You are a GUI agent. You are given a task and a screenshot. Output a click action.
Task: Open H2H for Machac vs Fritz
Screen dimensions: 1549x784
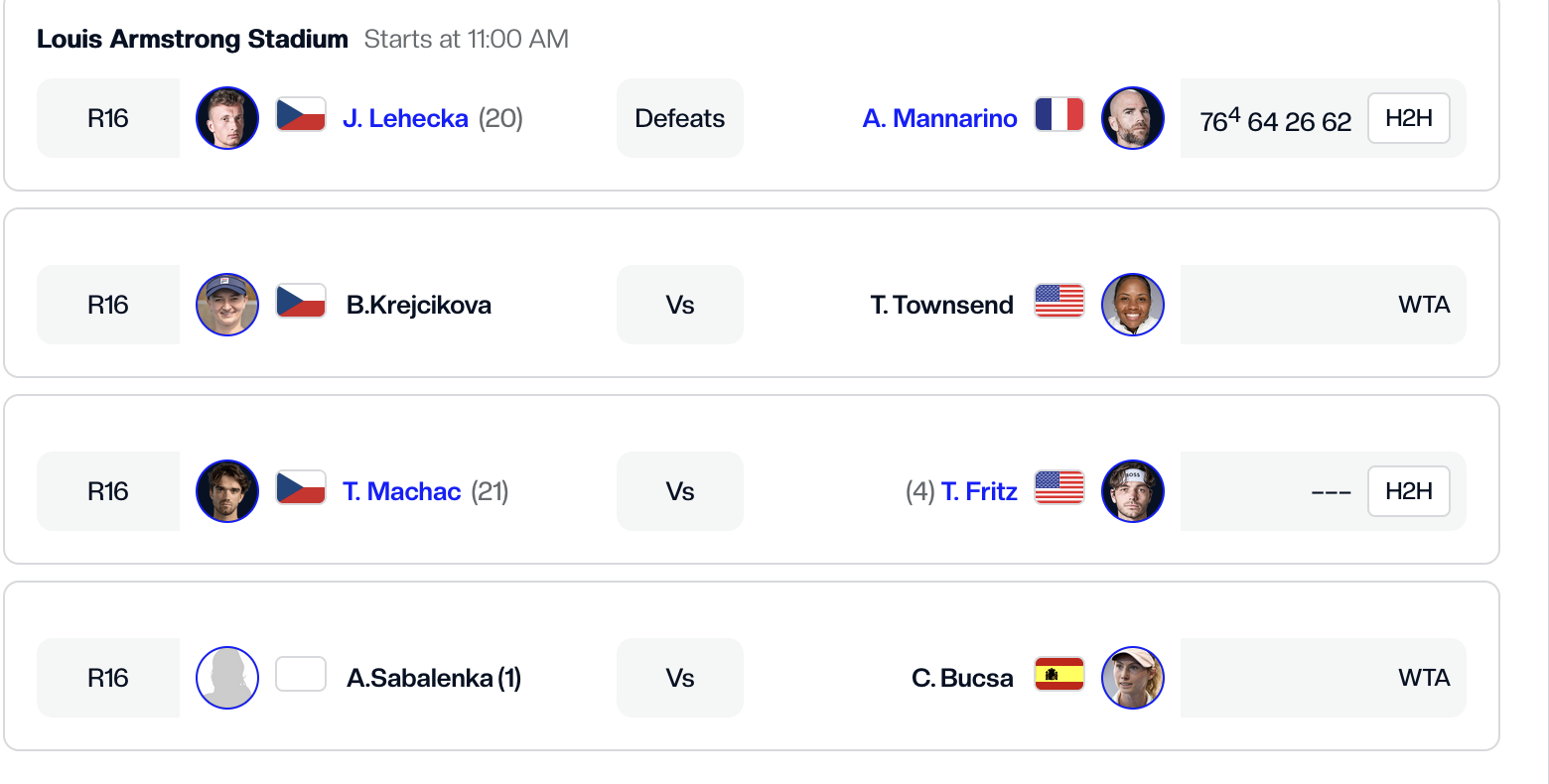(x=1409, y=491)
